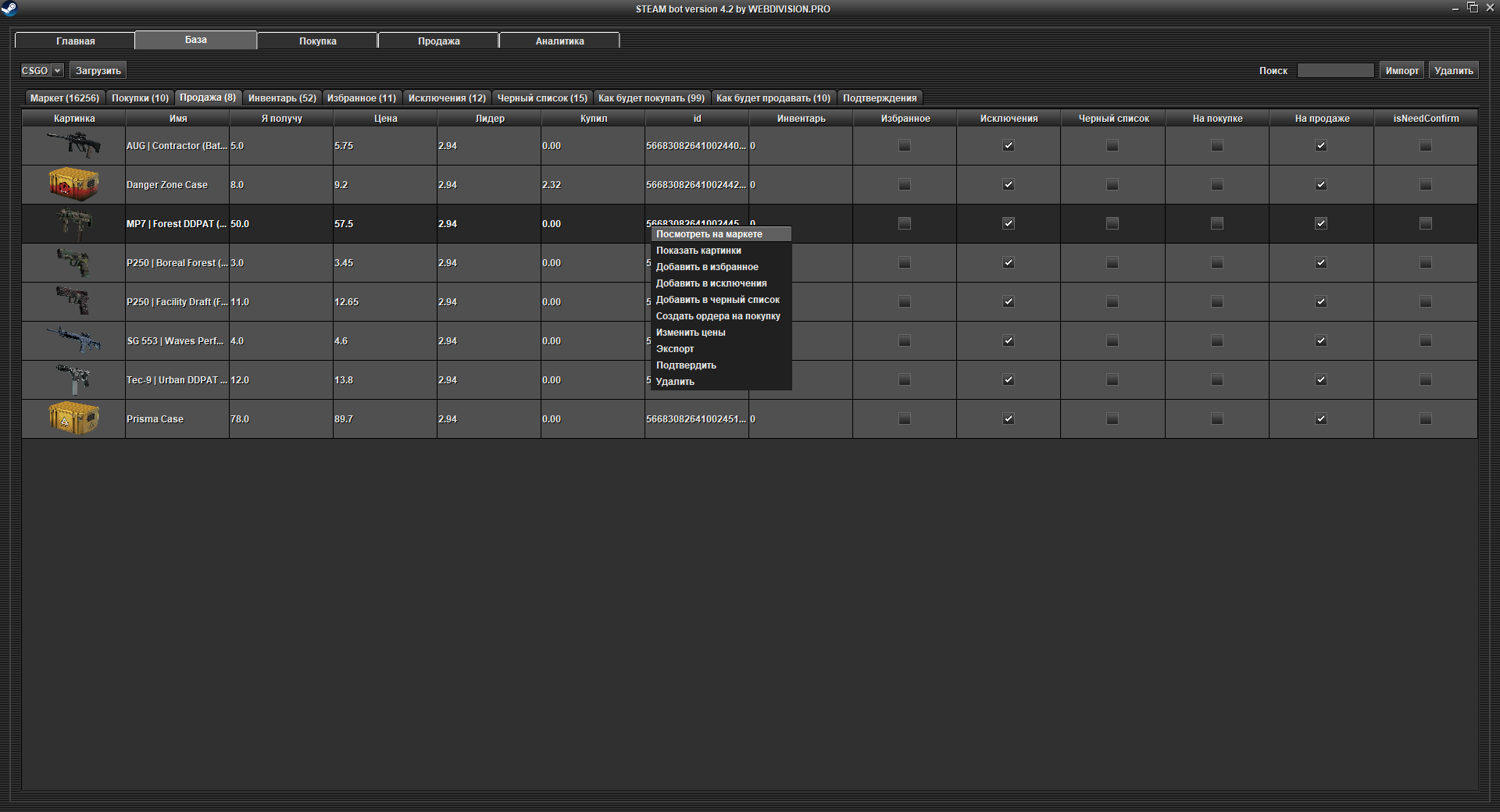Uncheck Исключения for Danger Zone Case
Screen dimensions: 1500x812
coord(1009,184)
